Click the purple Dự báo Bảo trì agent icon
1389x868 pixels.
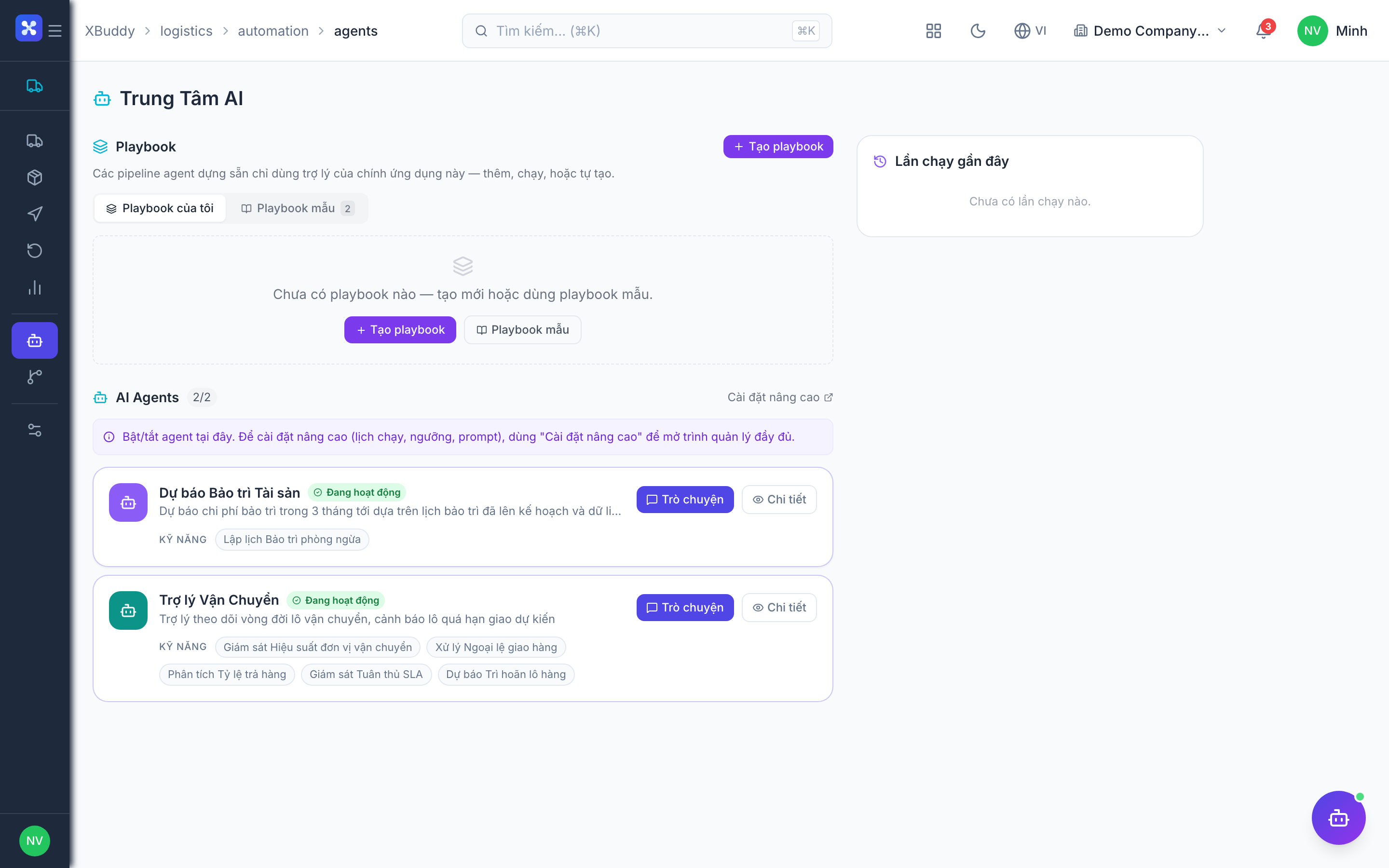128,502
